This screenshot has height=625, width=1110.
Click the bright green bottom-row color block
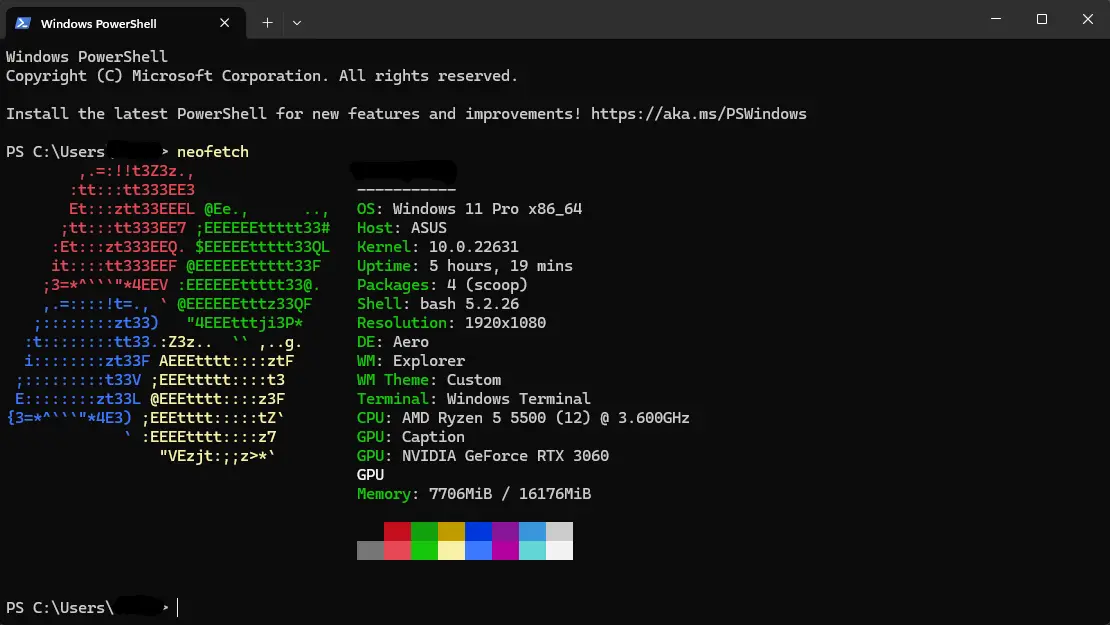(424, 551)
